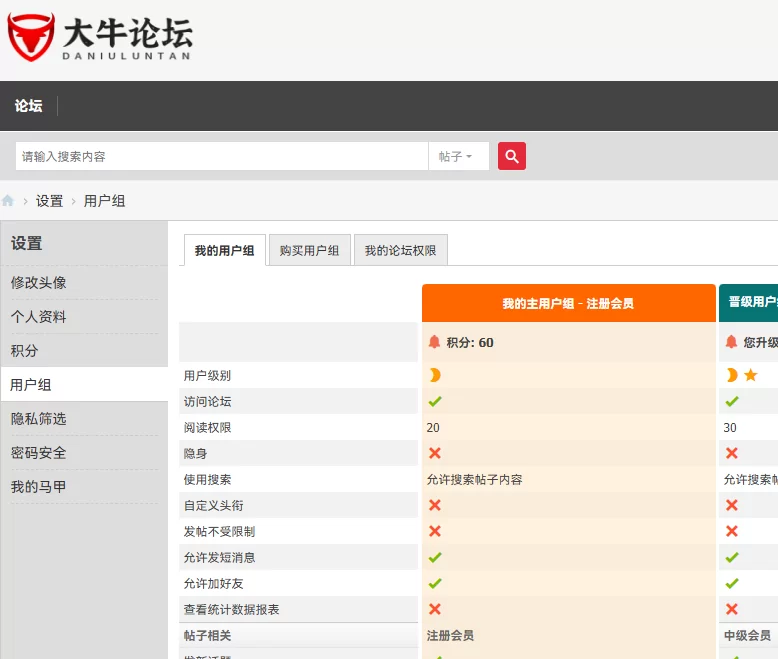The image size is (778, 659).
Task: Click the 使用搜索 row label
Action: 207,479
